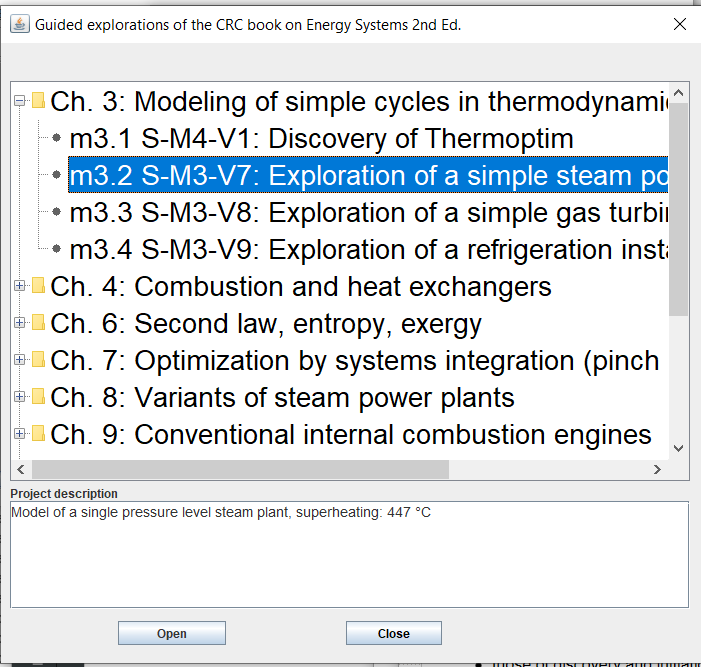Click the bullet icon beside m3.1
The image size is (701, 667).
pos(56,138)
